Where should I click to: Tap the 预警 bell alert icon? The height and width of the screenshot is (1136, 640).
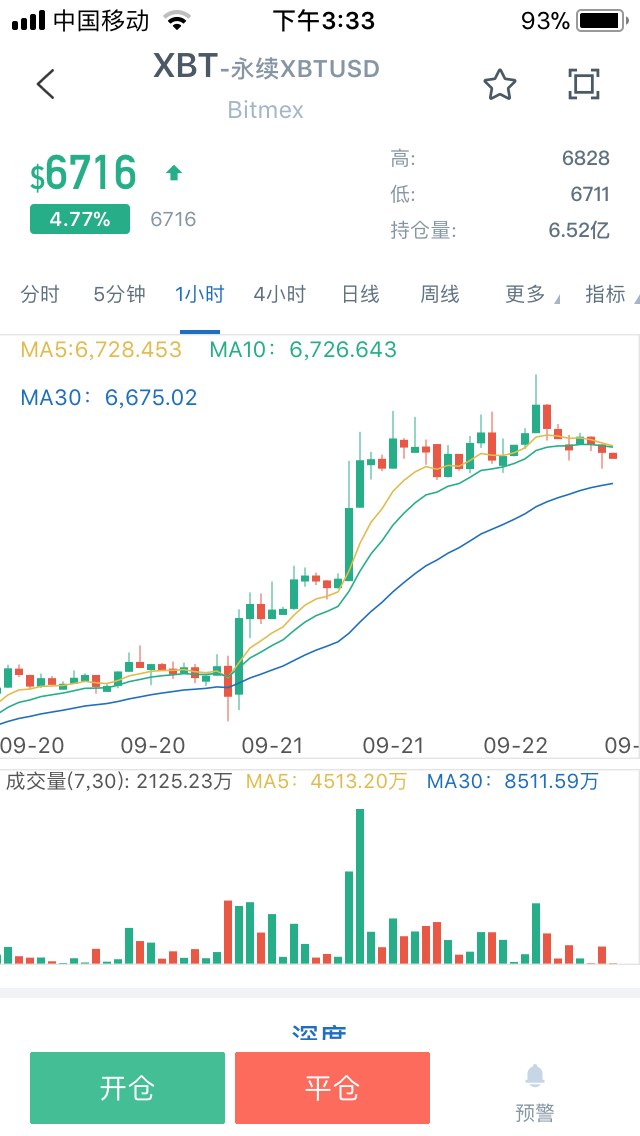[534, 1078]
